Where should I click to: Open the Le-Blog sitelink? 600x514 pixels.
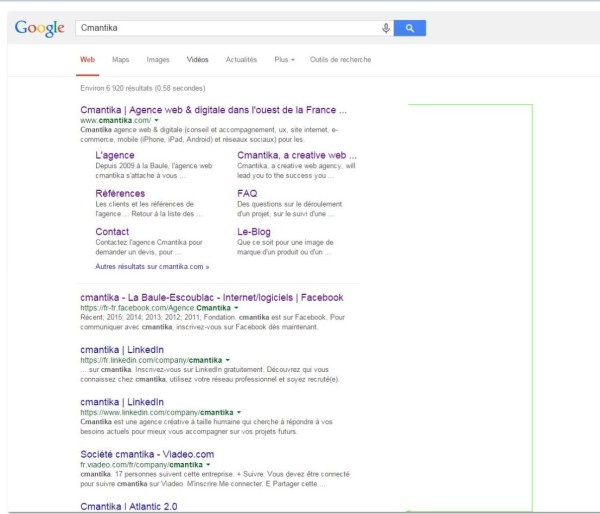(254, 232)
